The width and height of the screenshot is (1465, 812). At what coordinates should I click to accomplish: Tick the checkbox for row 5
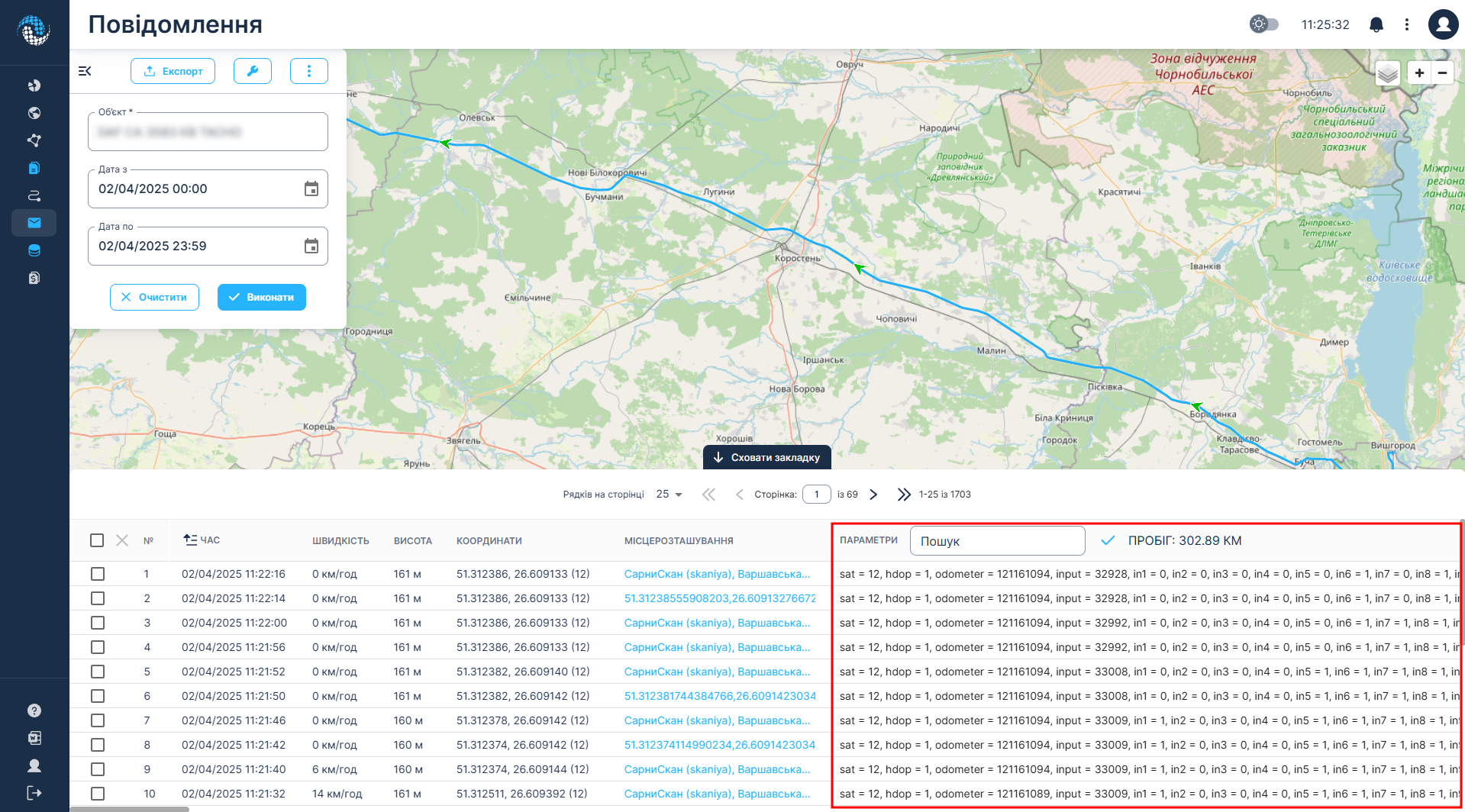[x=98, y=672]
